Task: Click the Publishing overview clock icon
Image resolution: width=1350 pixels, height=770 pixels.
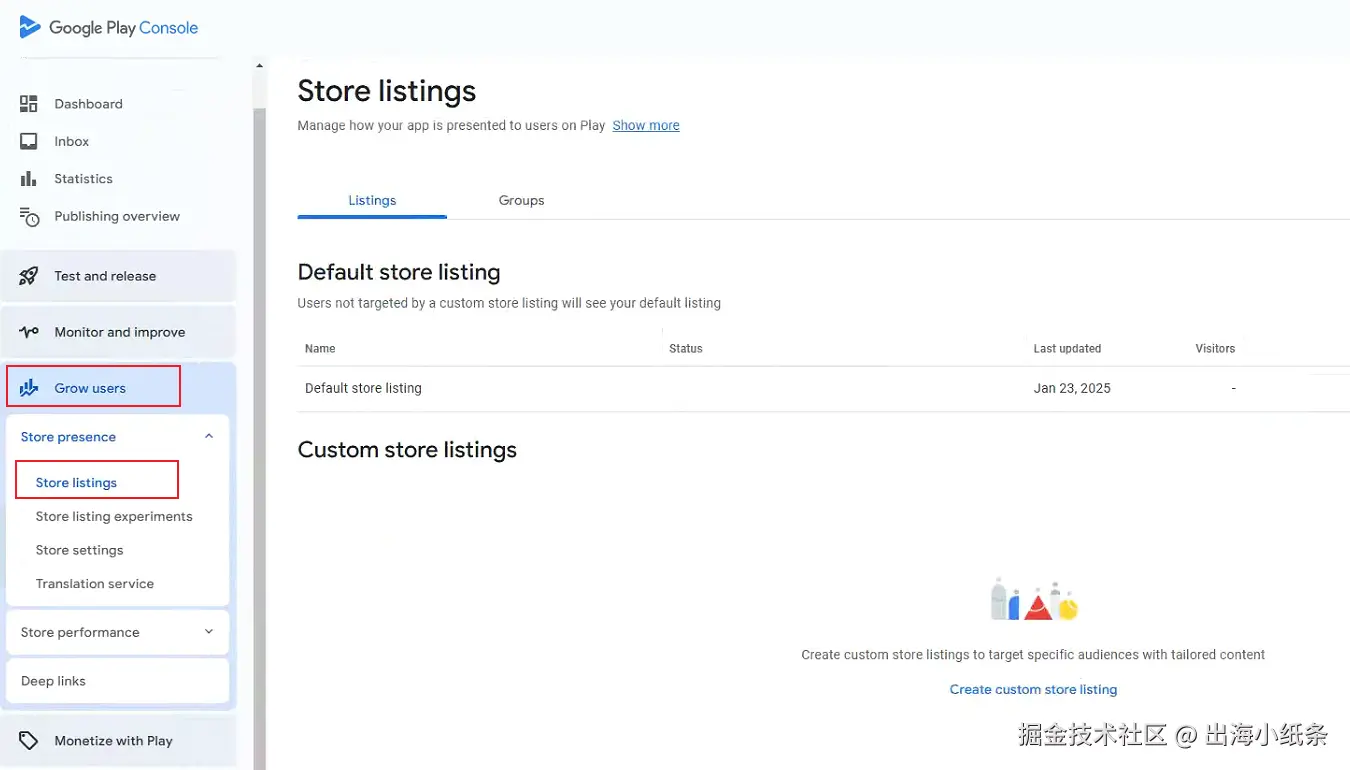Action: point(29,217)
